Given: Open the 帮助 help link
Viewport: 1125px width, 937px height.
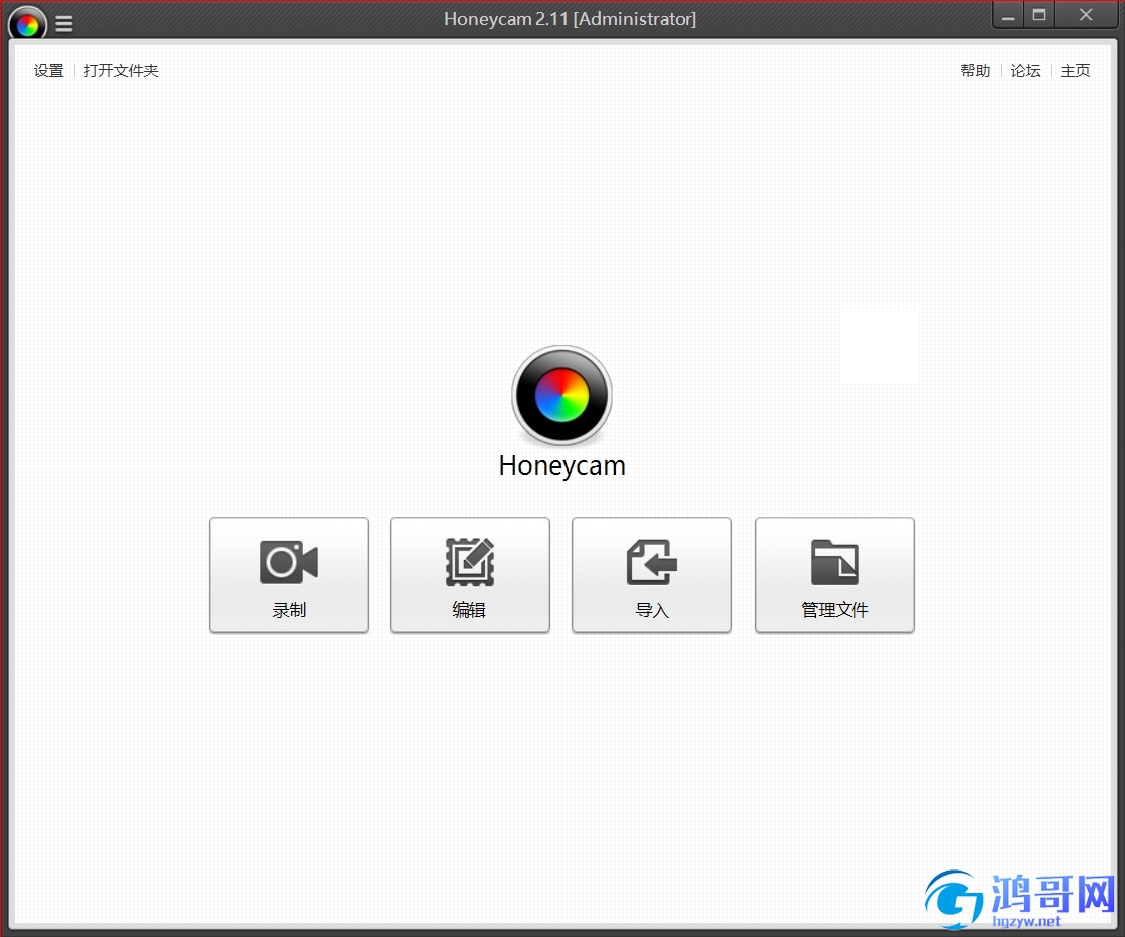Looking at the screenshot, I should point(975,70).
